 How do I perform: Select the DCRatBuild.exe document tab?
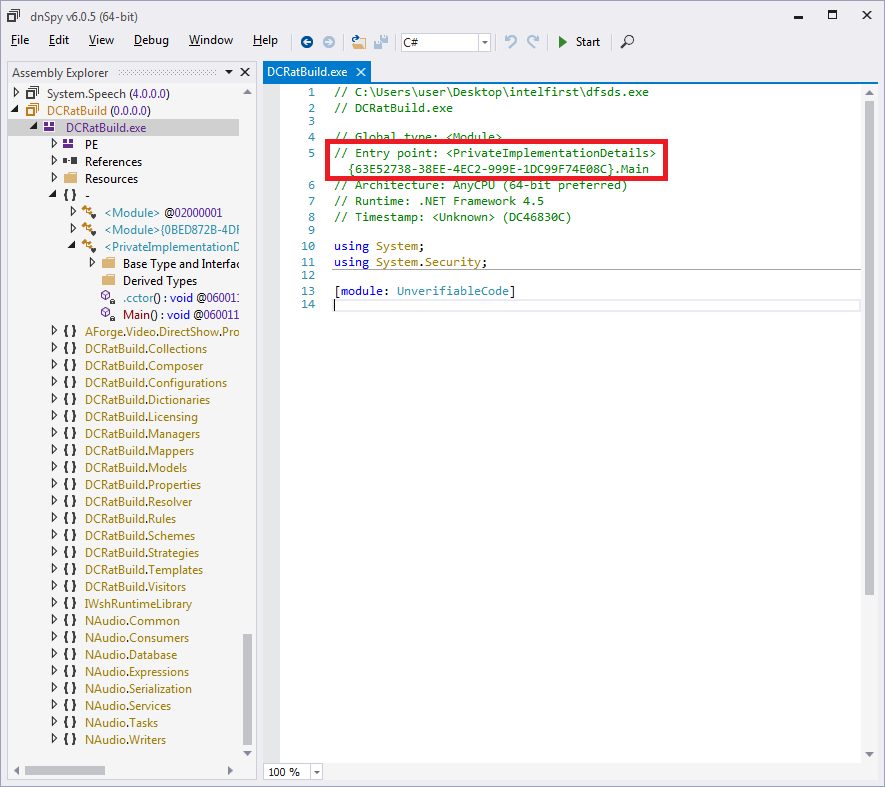click(307, 72)
